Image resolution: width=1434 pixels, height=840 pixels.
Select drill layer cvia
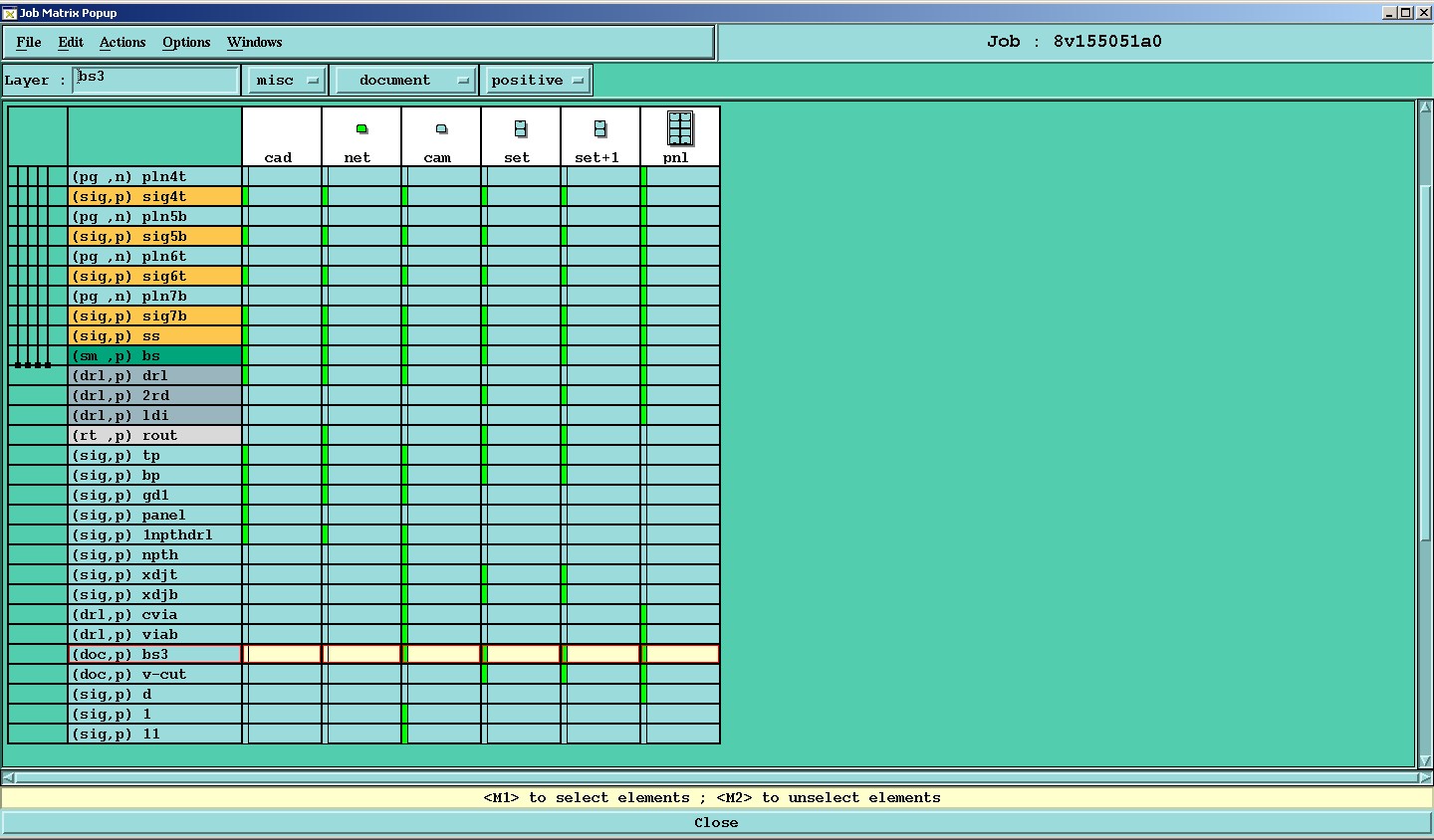tap(154, 614)
